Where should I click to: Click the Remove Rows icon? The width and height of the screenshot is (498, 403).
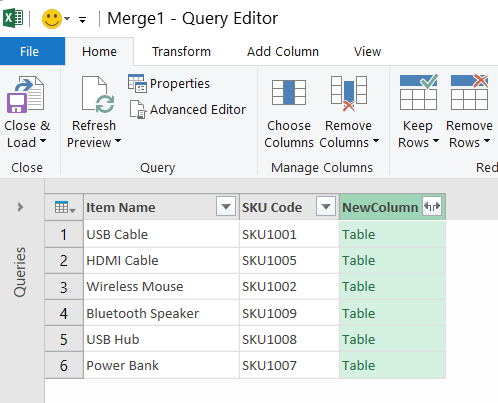point(469,92)
